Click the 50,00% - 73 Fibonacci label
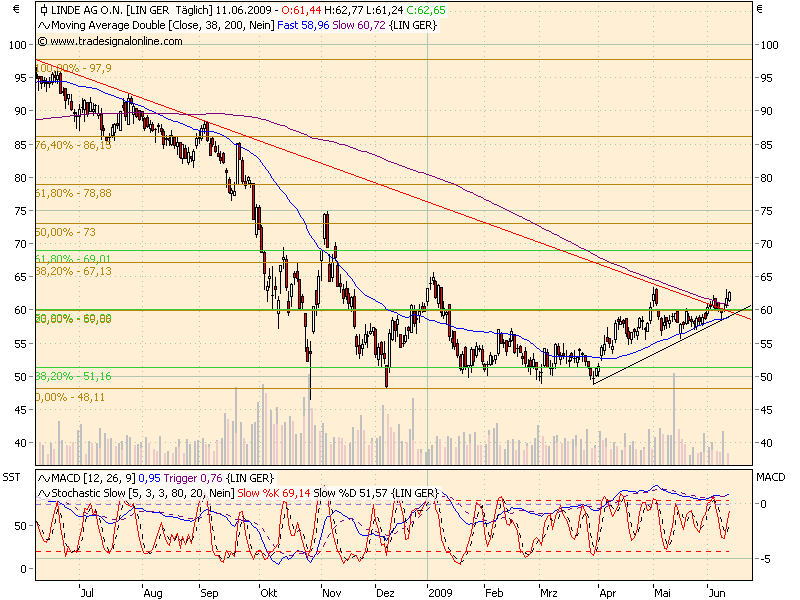Viewport: 800px width, 600px height. click(x=65, y=232)
